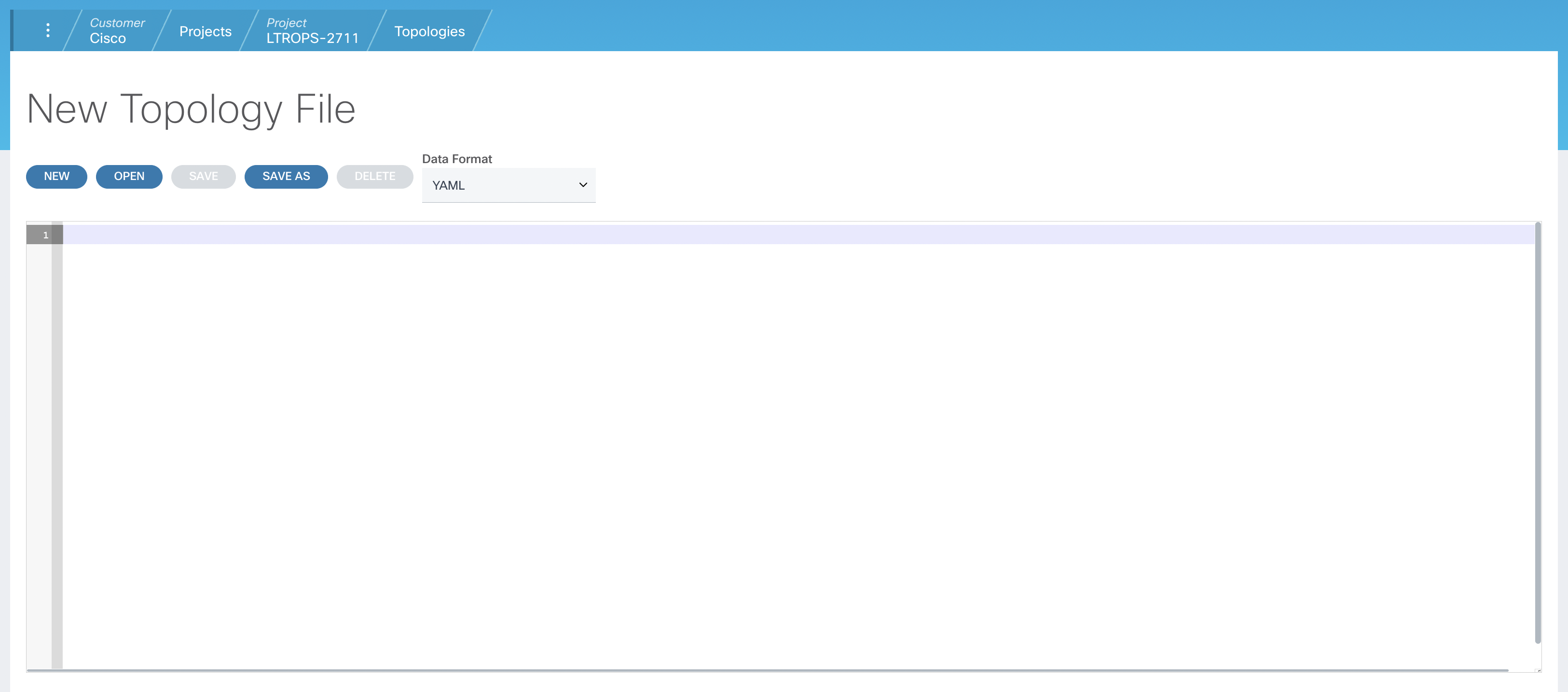Click the editor's vertical scrollbar

pyautogui.click(x=1538, y=432)
